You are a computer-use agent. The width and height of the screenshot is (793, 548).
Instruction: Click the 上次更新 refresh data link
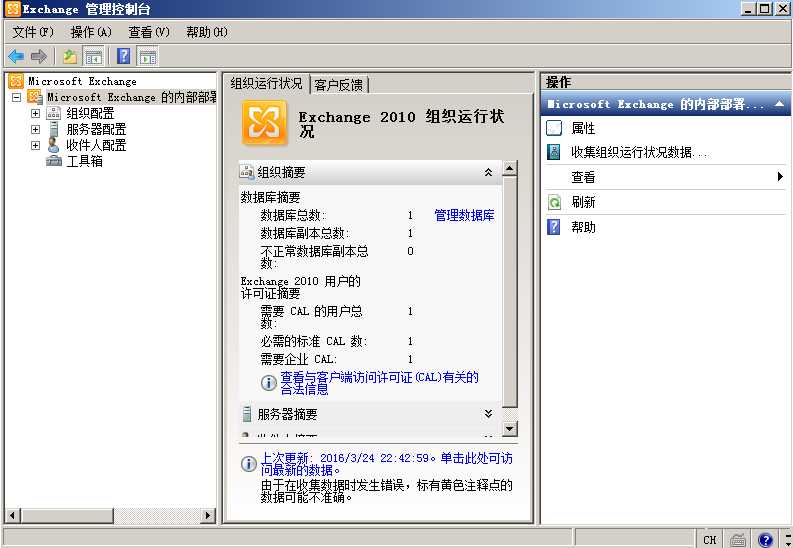click(x=386, y=464)
